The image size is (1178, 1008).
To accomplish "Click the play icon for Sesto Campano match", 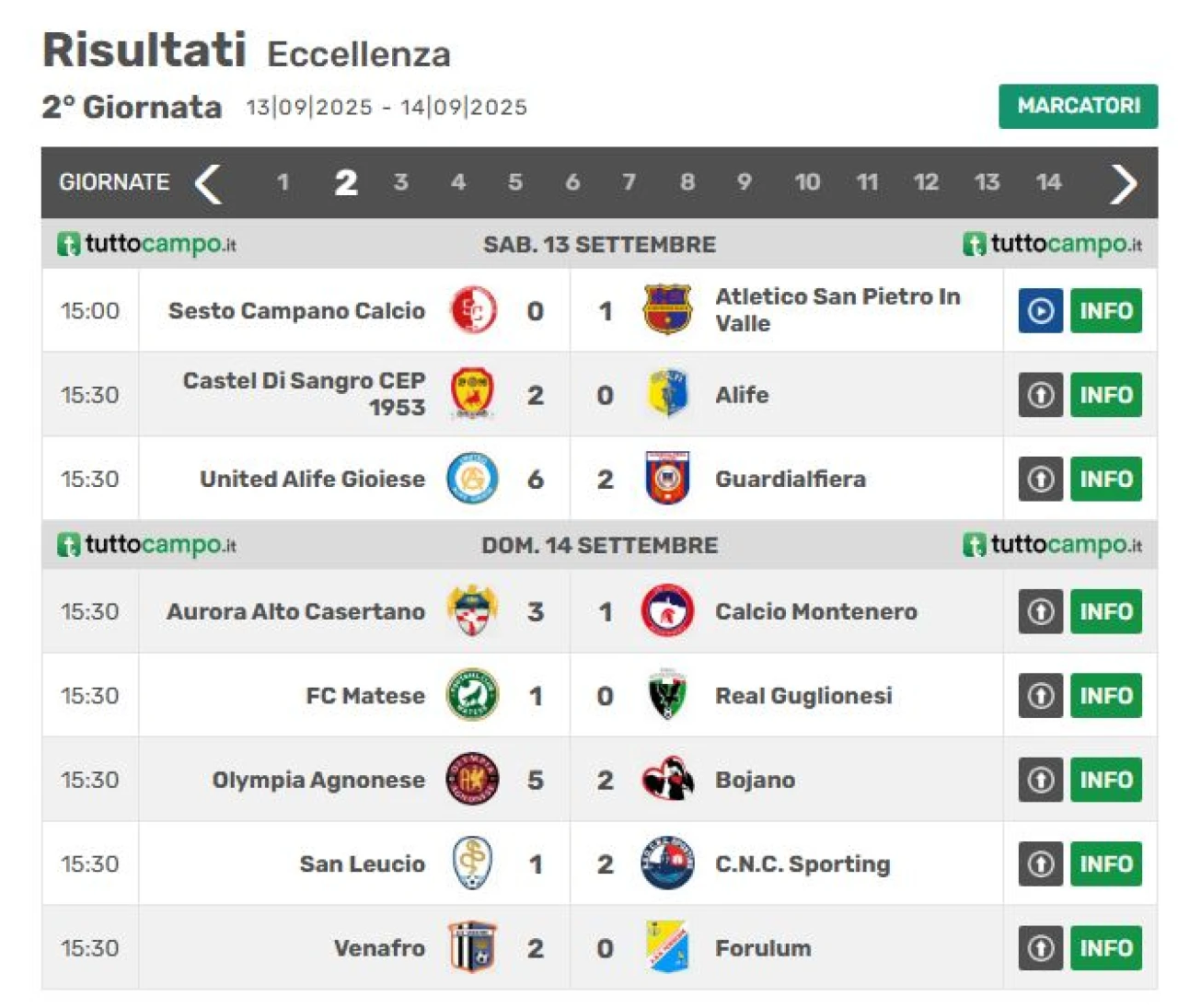I will pyautogui.click(x=1041, y=311).
